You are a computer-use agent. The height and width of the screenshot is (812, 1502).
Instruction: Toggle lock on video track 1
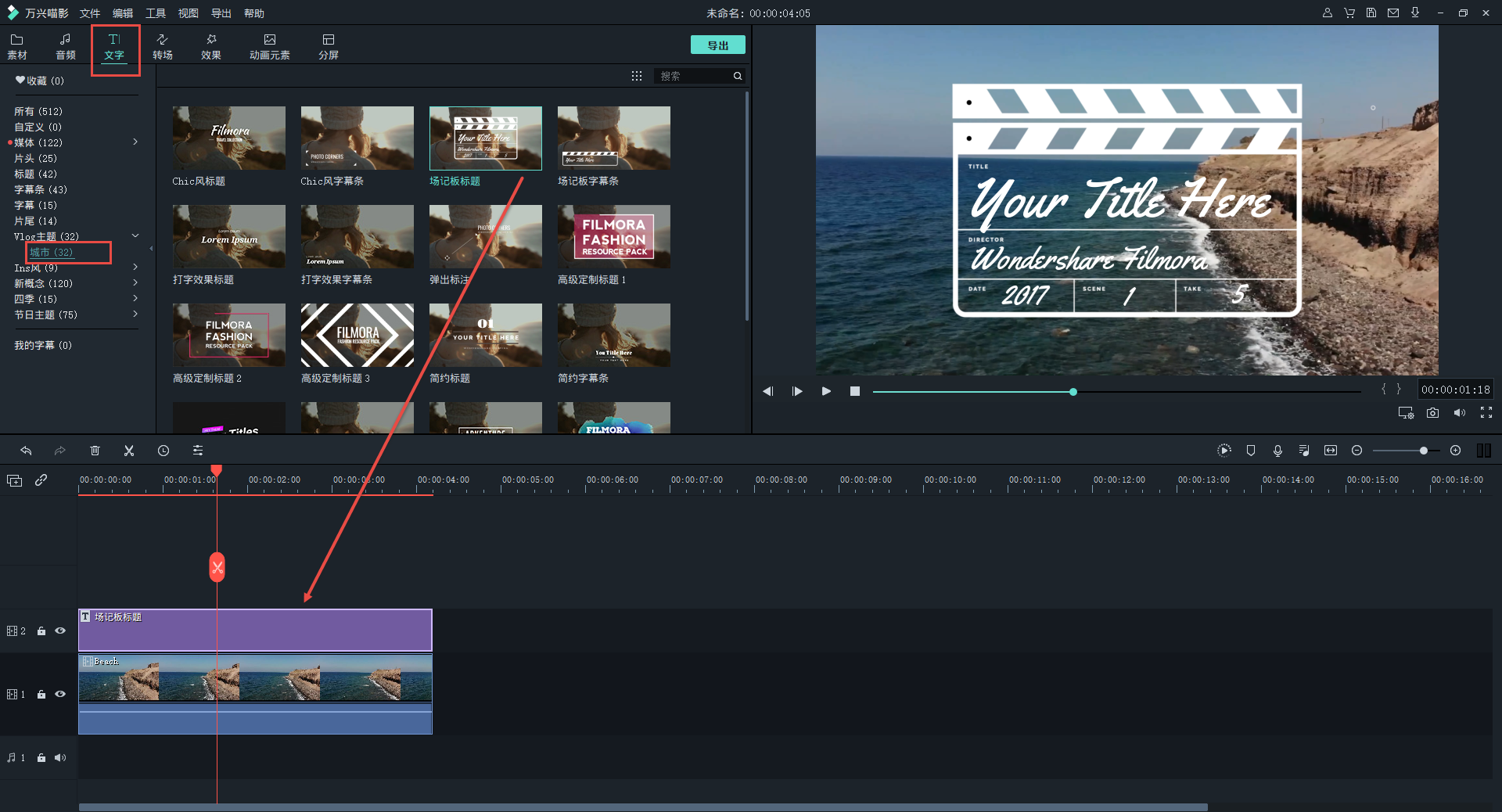click(41, 695)
